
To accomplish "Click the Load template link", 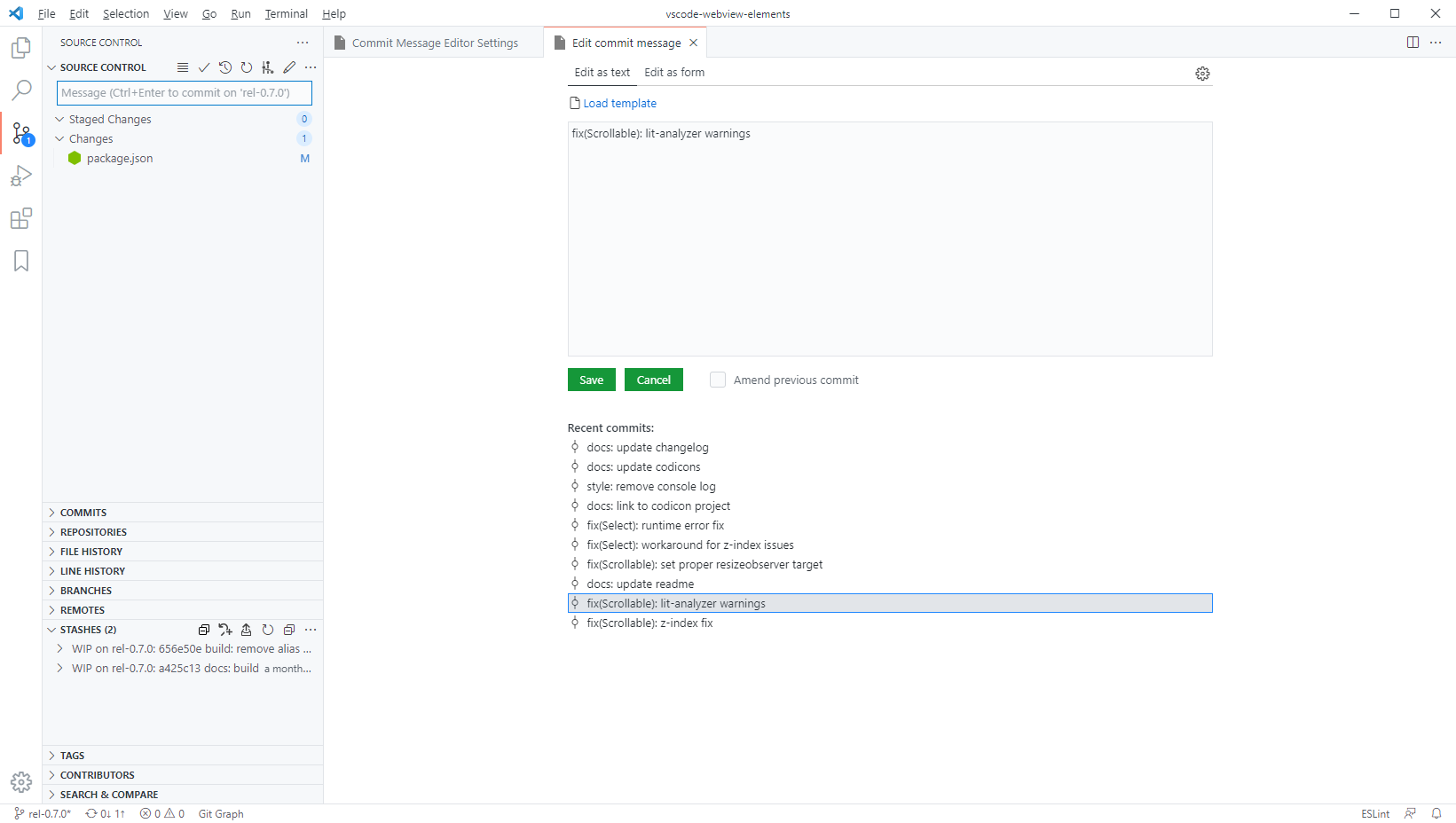I will (x=618, y=103).
